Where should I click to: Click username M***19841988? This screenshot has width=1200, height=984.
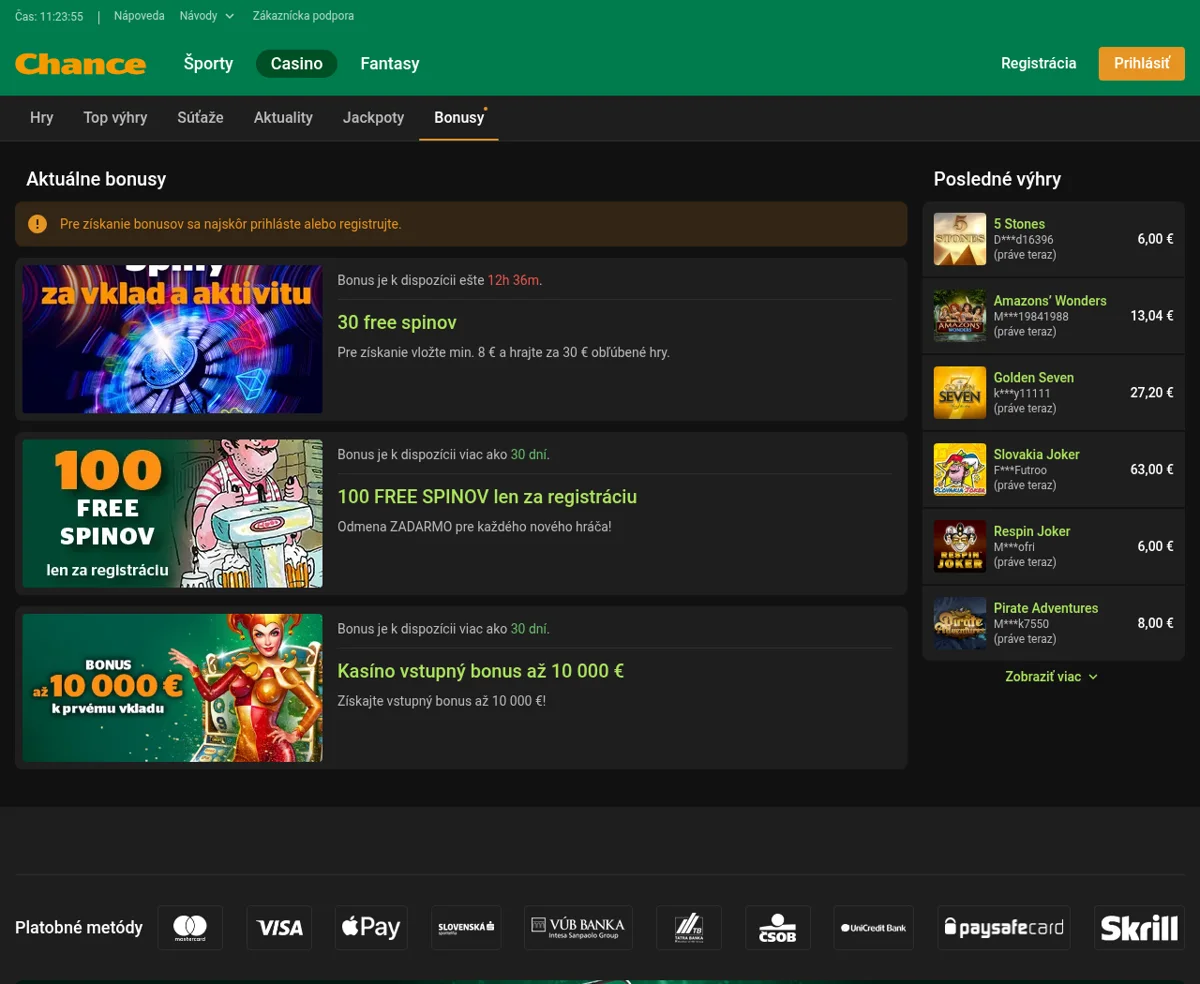click(x=1031, y=317)
